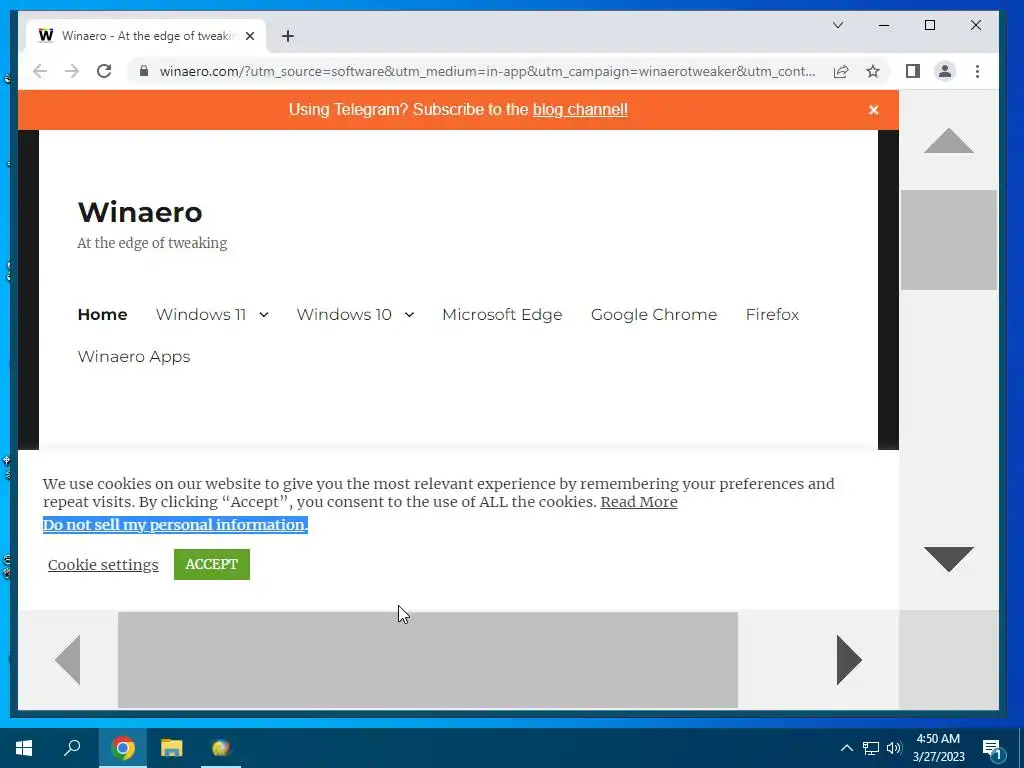Click the horizontal scrollbar left arrow

click(x=68, y=660)
